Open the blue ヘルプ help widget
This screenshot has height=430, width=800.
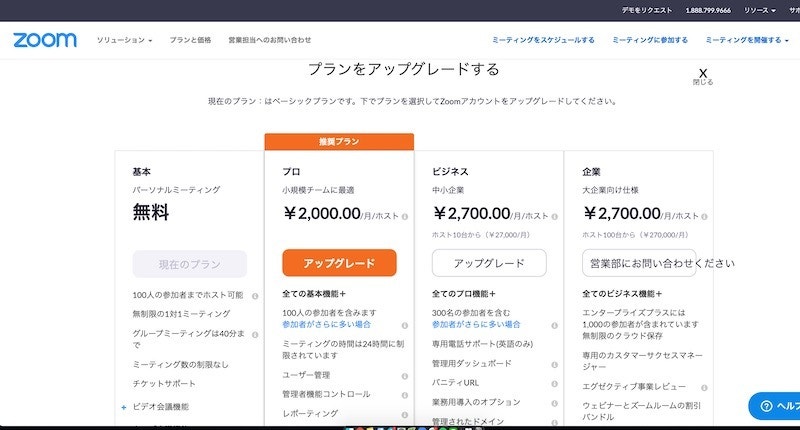coord(775,406)
